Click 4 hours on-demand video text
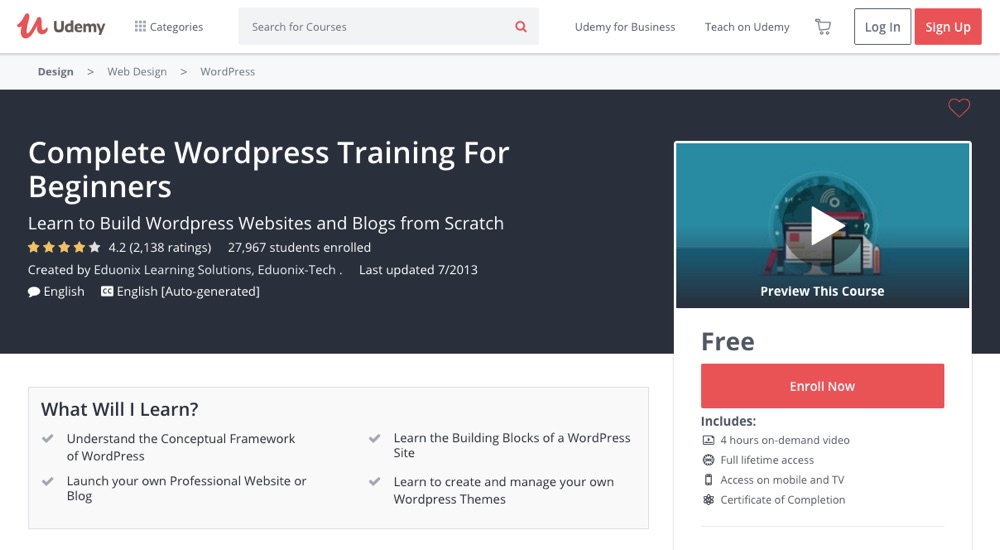 [785, 440]
